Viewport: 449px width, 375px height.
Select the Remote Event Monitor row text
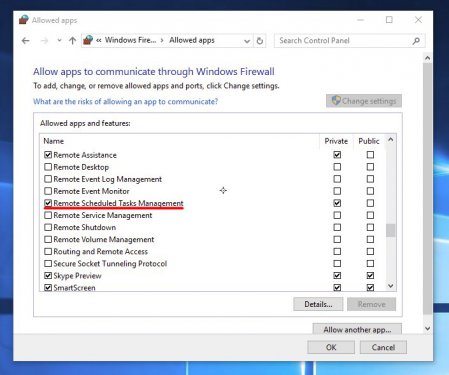91,191
